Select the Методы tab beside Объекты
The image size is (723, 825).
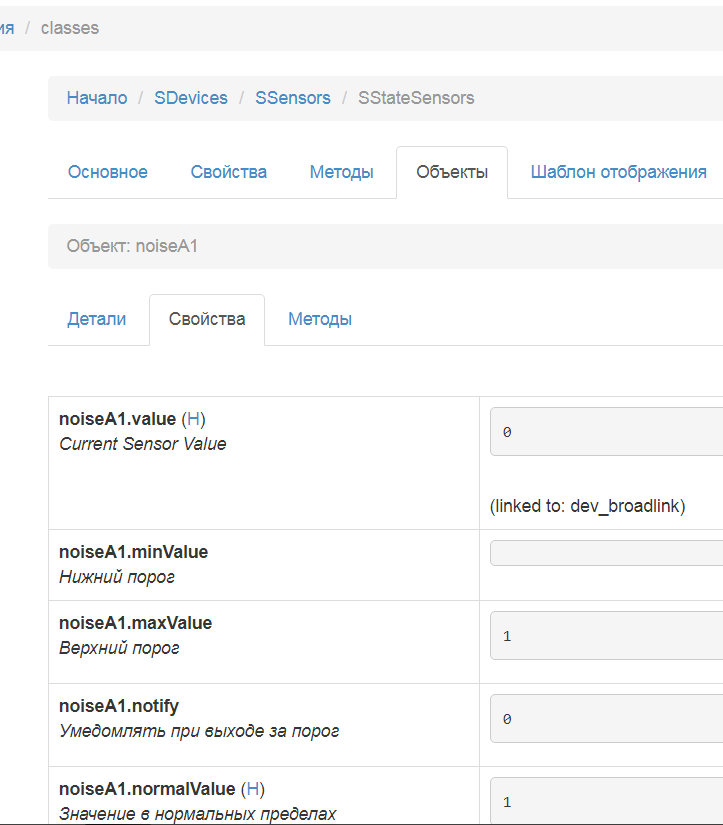[342, 172]
